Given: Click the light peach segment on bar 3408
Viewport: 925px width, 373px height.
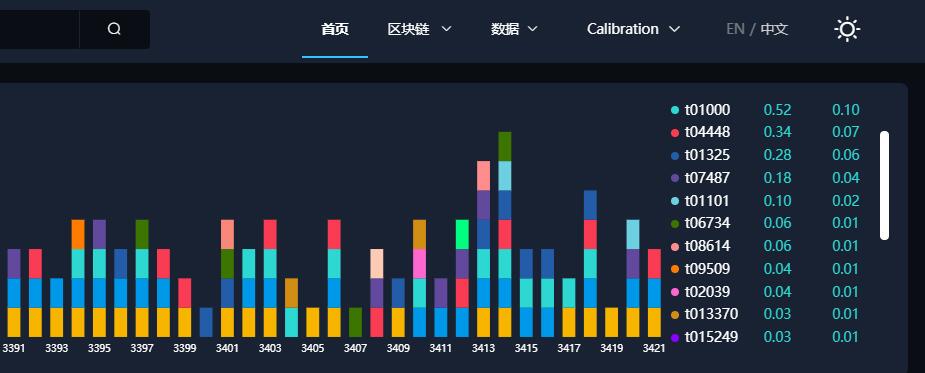Looking at the screenshot, I should (377, 263).
